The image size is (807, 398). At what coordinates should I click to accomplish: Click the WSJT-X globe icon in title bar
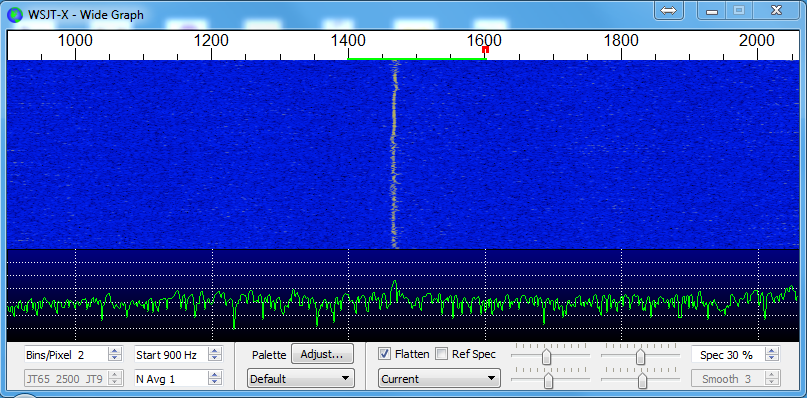click(x=15, y=14)
